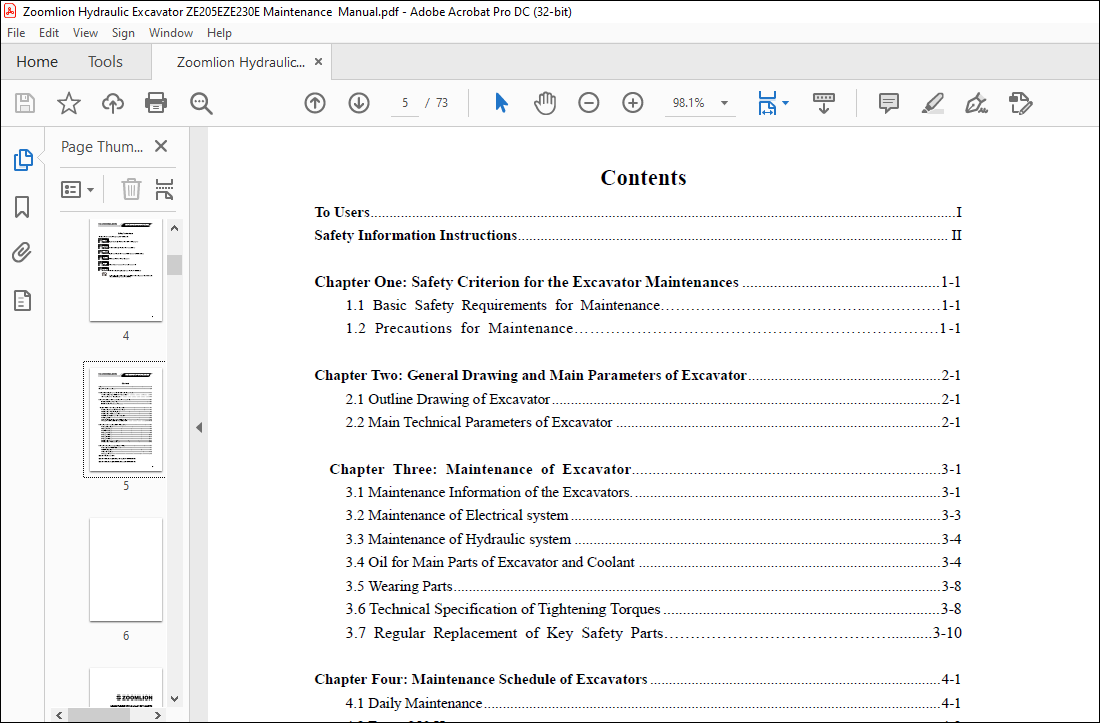Open the Help menu
1100x723 pixels.
click(x=219, y=33)
